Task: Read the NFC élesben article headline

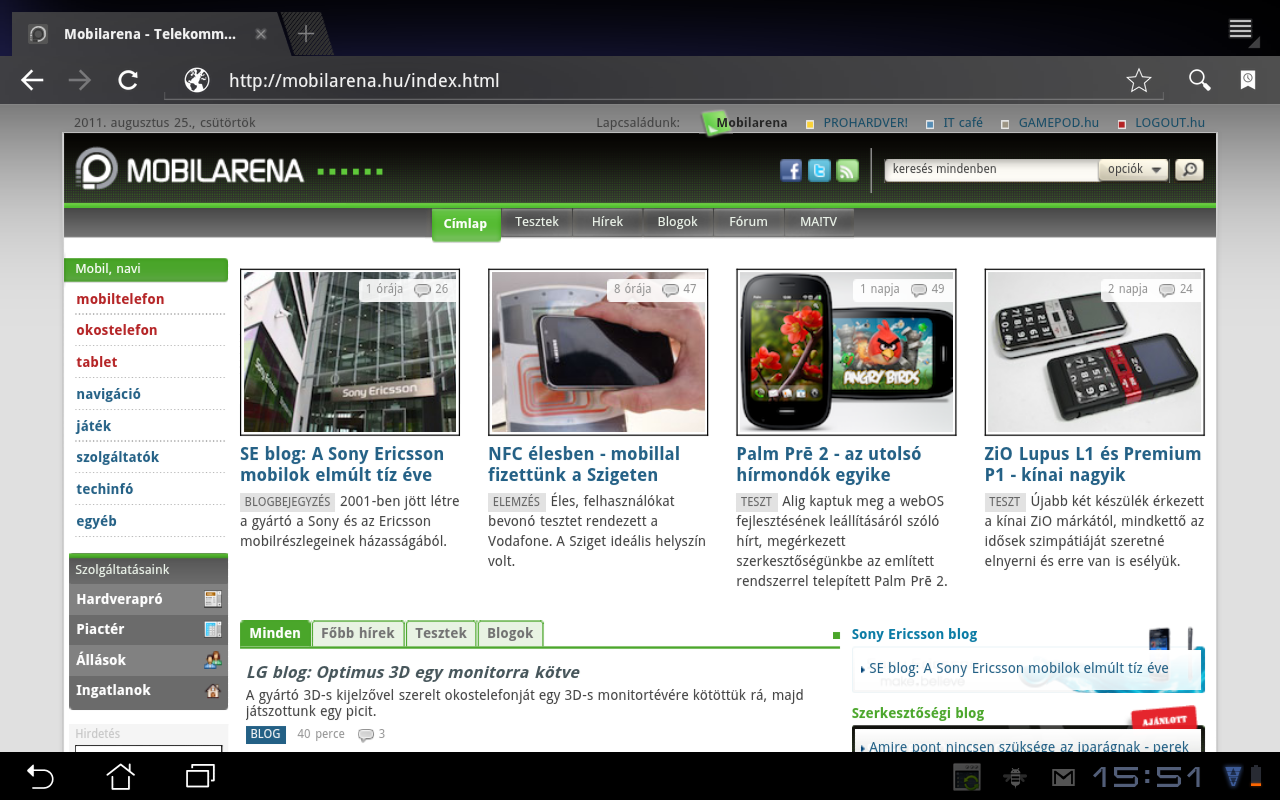Action: click(584, 464)
